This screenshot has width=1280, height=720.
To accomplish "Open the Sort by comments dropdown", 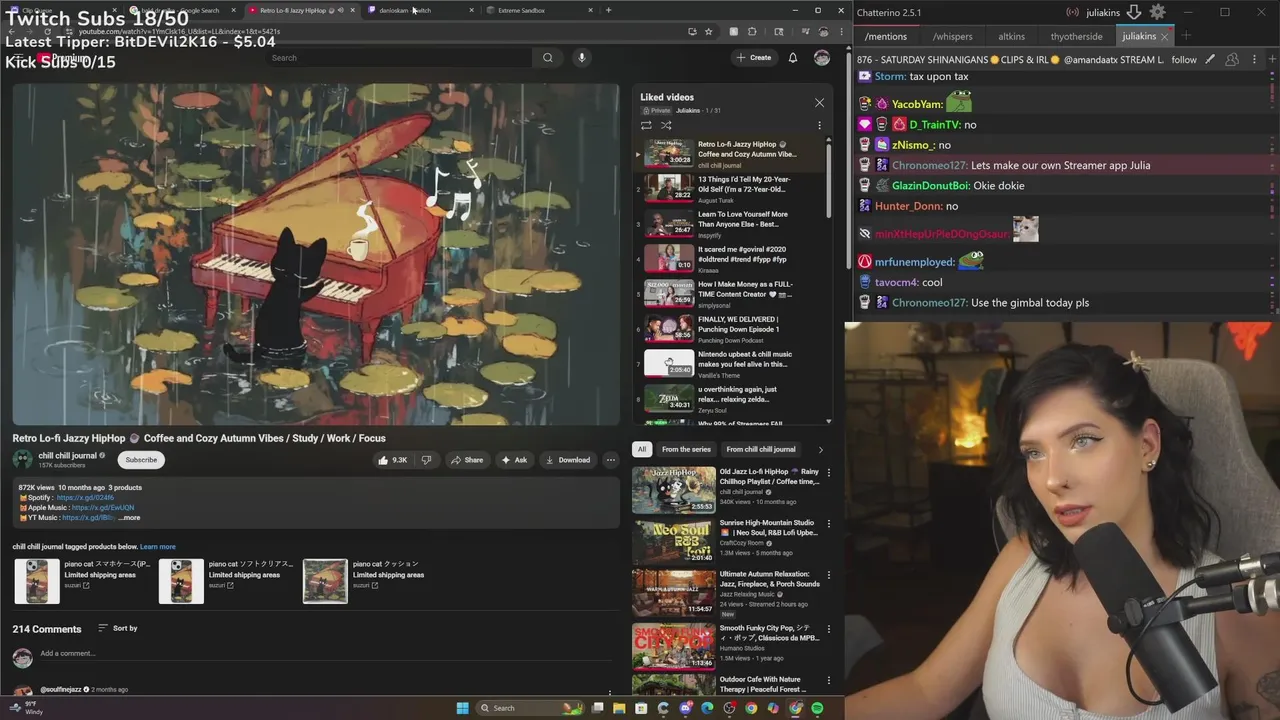I will click(118, 628).
